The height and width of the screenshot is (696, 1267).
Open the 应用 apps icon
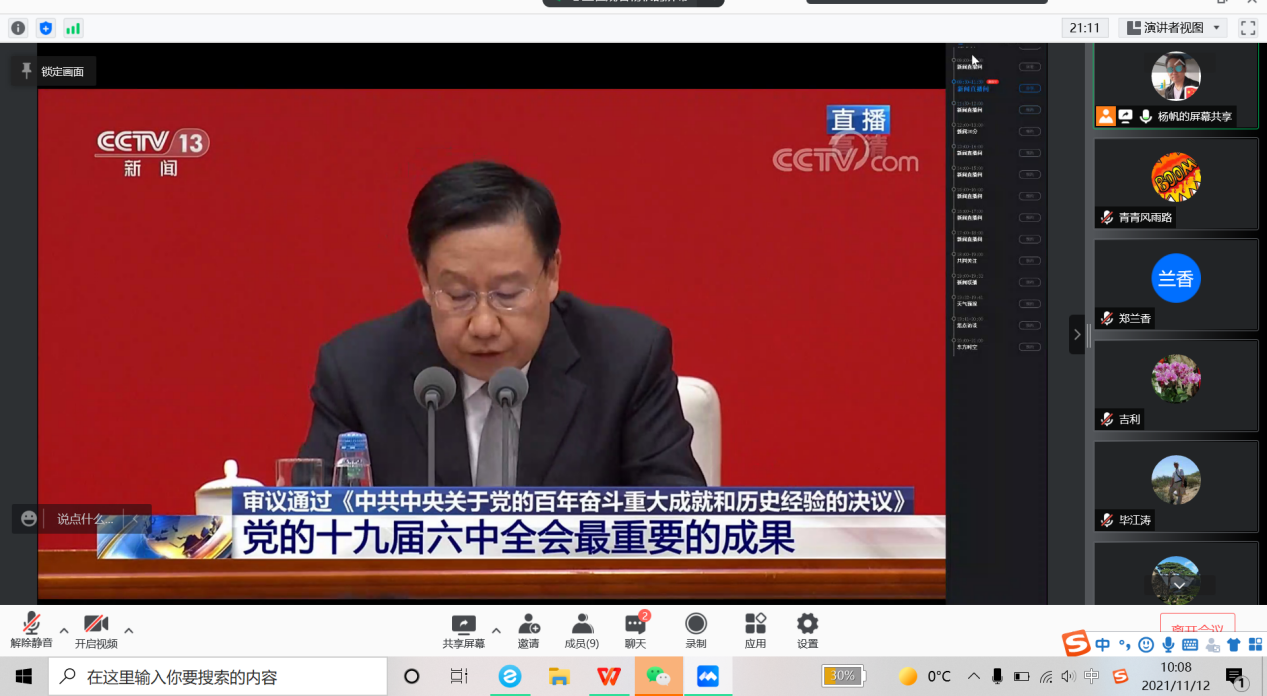755,626
